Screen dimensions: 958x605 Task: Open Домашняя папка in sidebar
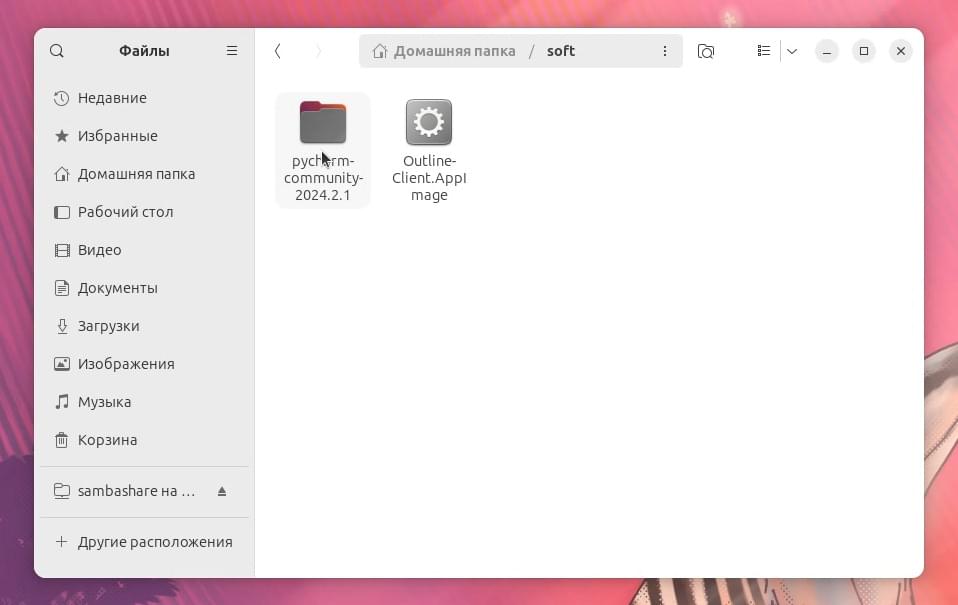tap(144, 174)
